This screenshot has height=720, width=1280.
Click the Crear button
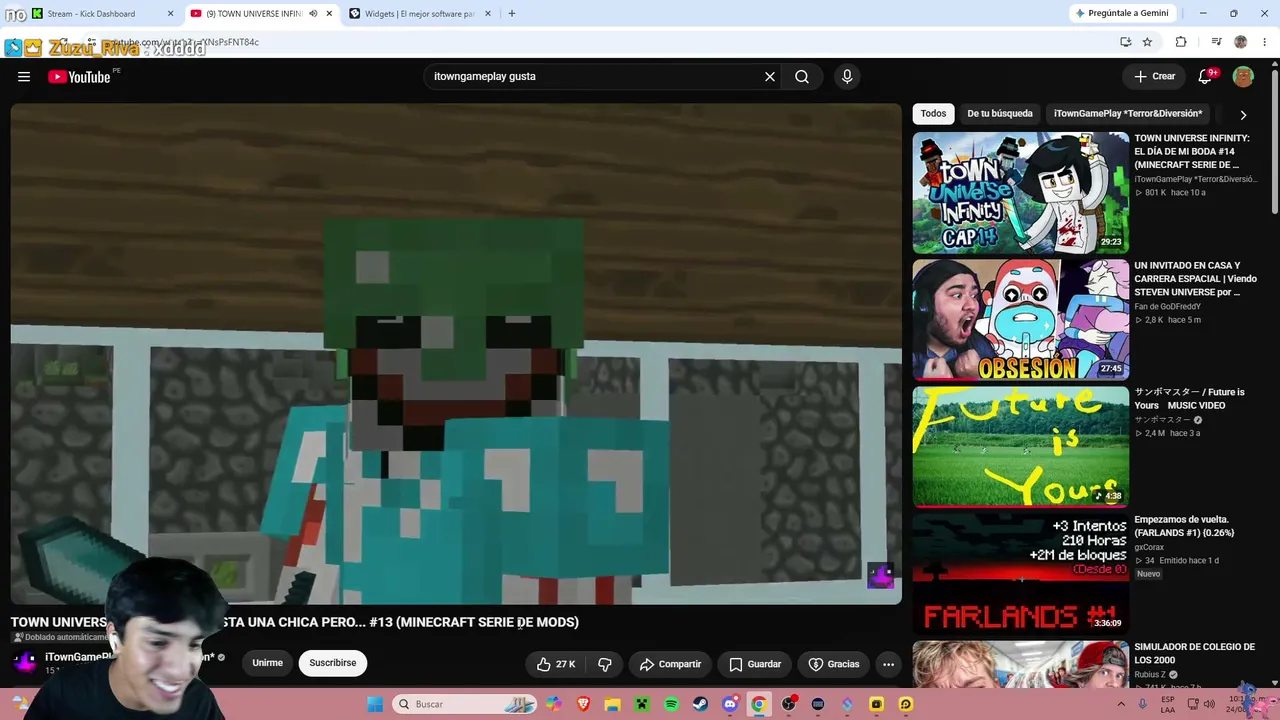pos(1154,77)
